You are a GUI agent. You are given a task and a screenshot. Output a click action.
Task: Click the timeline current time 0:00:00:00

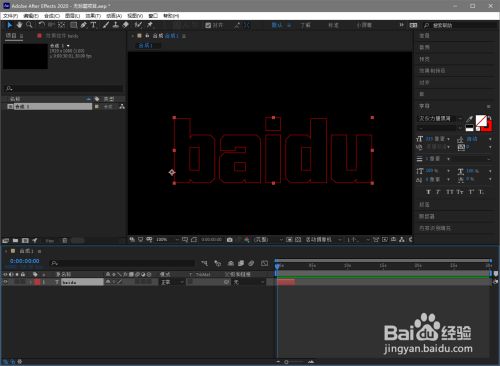pos(25,261)
